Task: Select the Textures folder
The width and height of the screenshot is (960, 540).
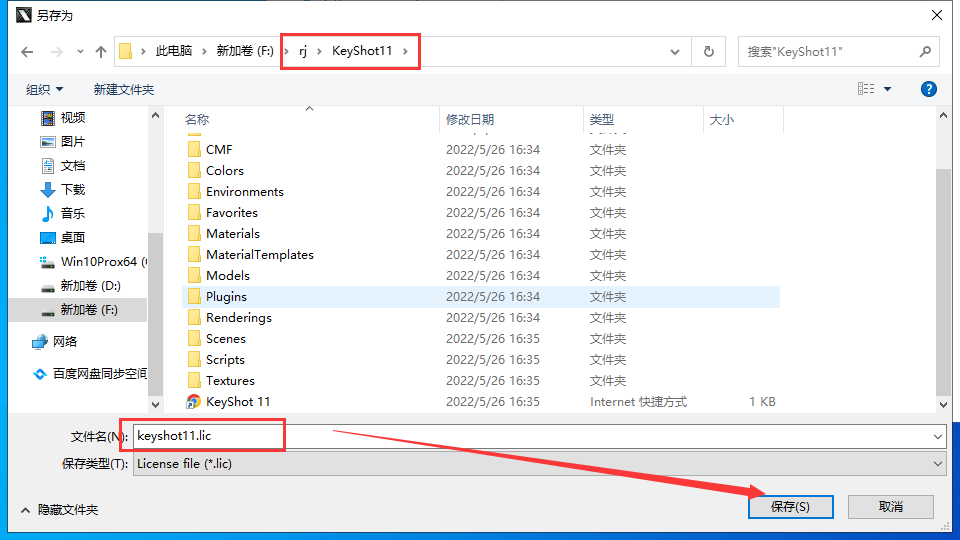Action: click(230, 381)
